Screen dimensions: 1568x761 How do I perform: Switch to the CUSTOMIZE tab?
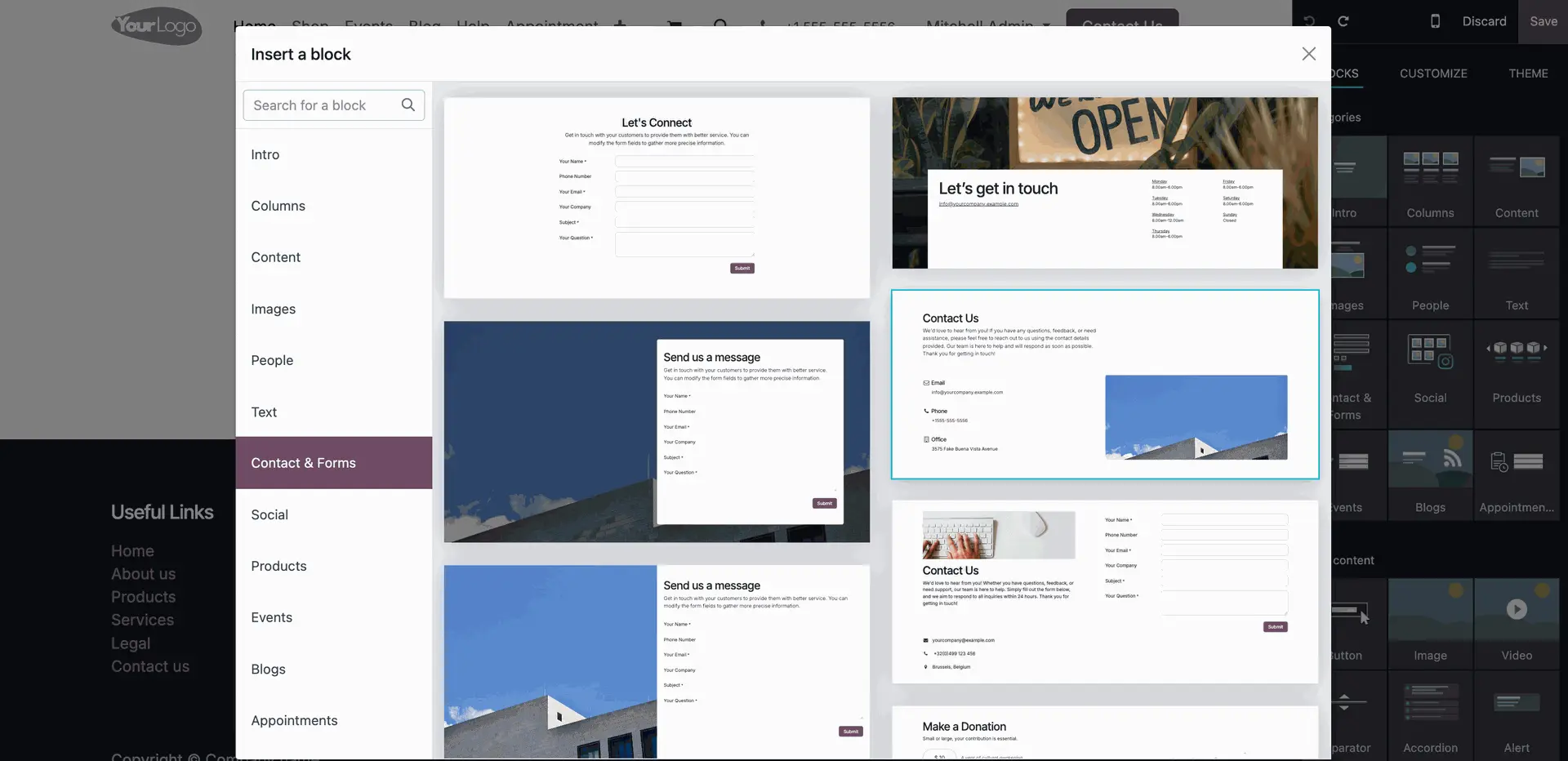[x=1432, y=73]
